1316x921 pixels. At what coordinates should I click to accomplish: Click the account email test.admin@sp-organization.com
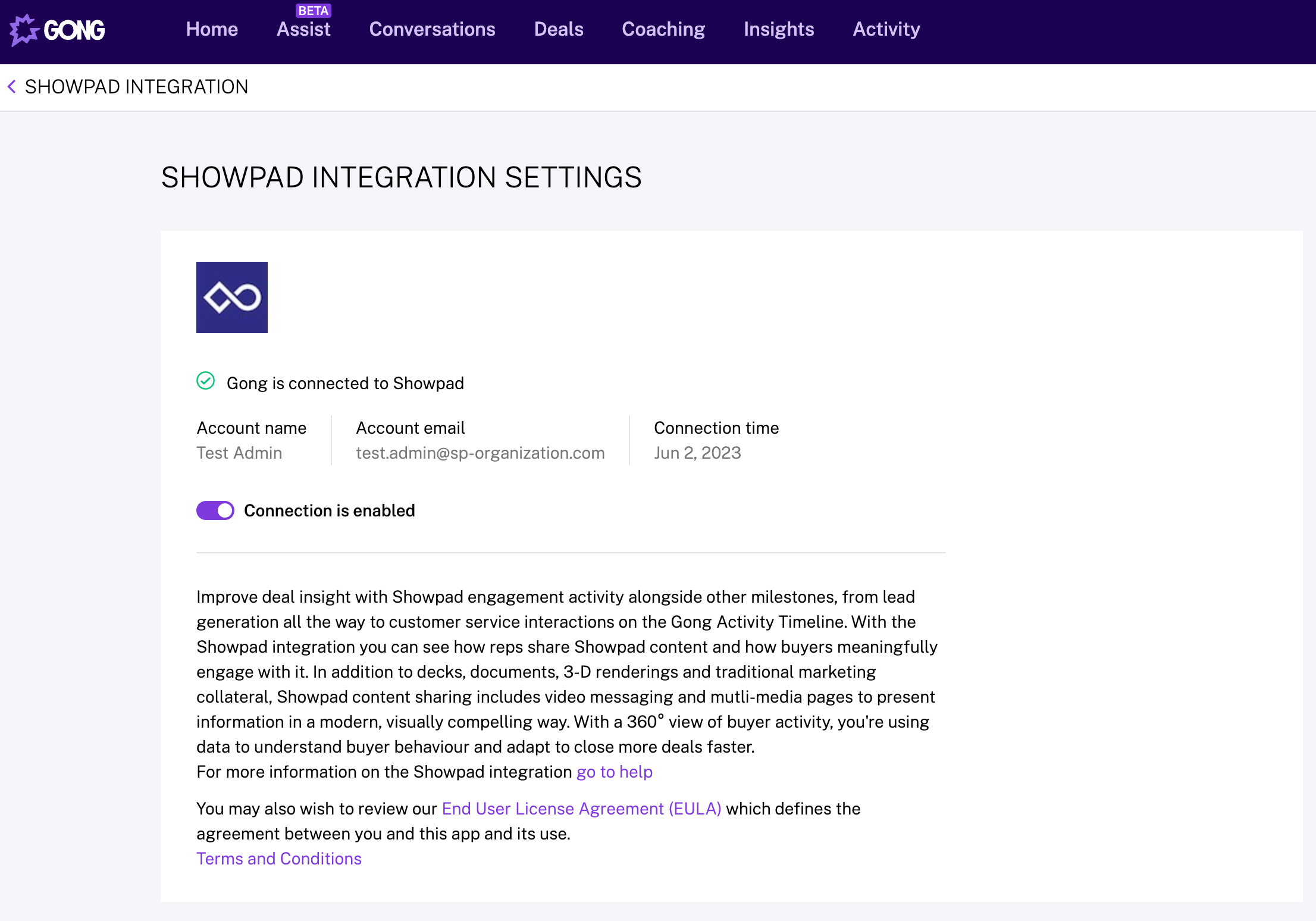(x=480, y=453)
